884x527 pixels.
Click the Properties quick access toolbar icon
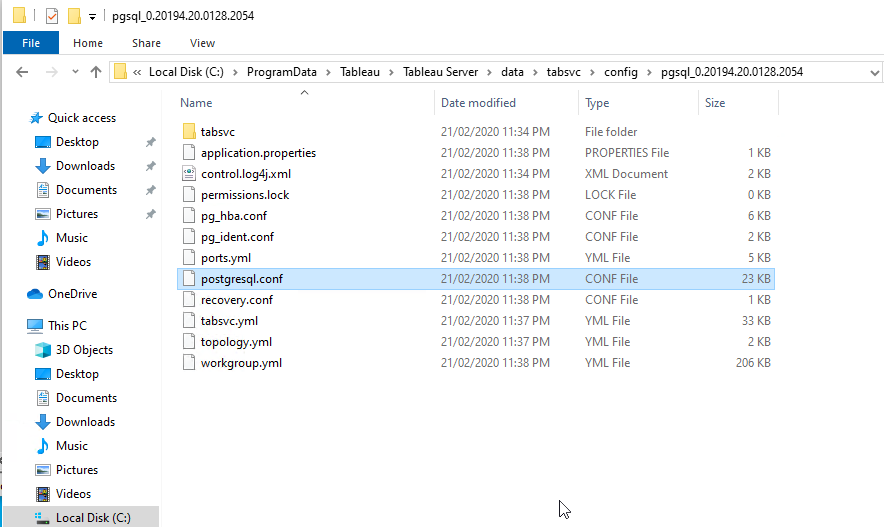tap(52, 16)
